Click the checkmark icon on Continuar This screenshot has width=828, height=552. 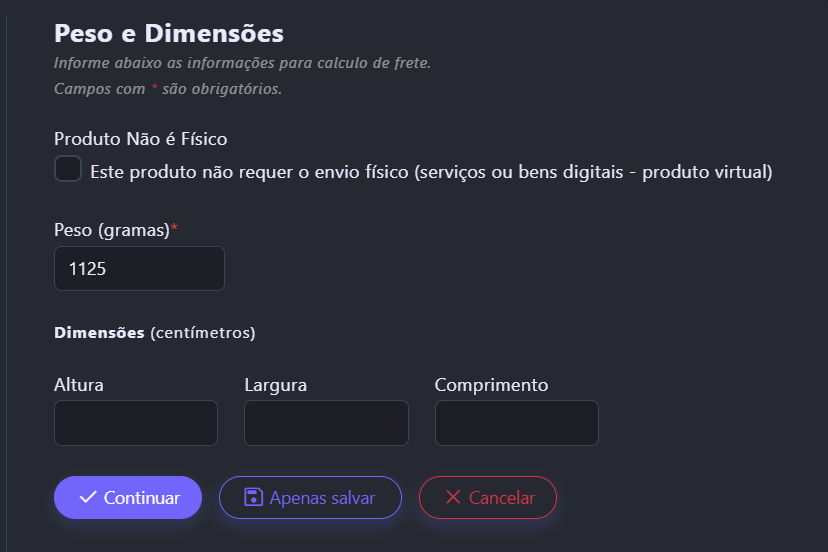point(88,498)
